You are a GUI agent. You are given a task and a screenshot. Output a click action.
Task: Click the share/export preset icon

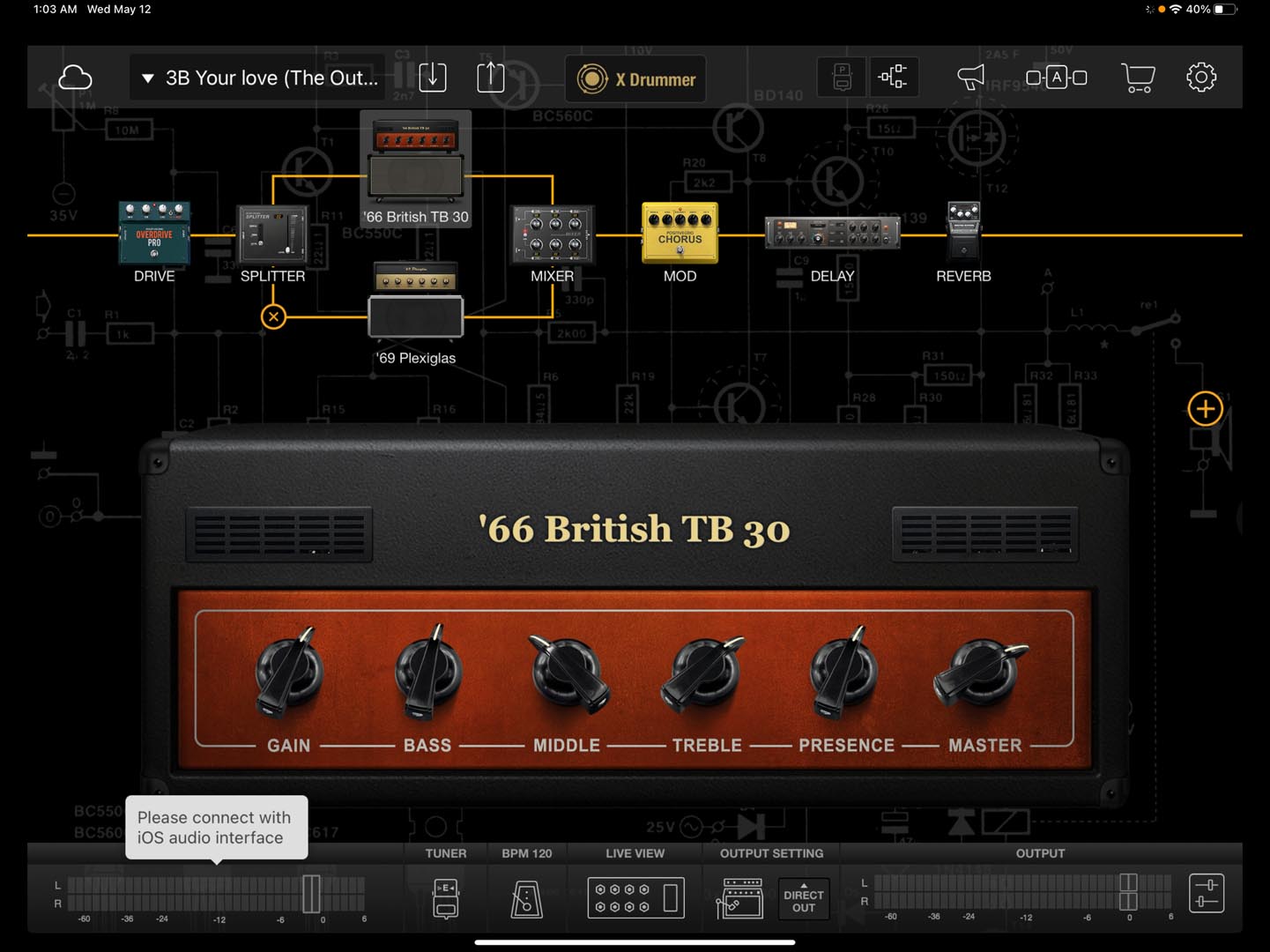(491, 78)
